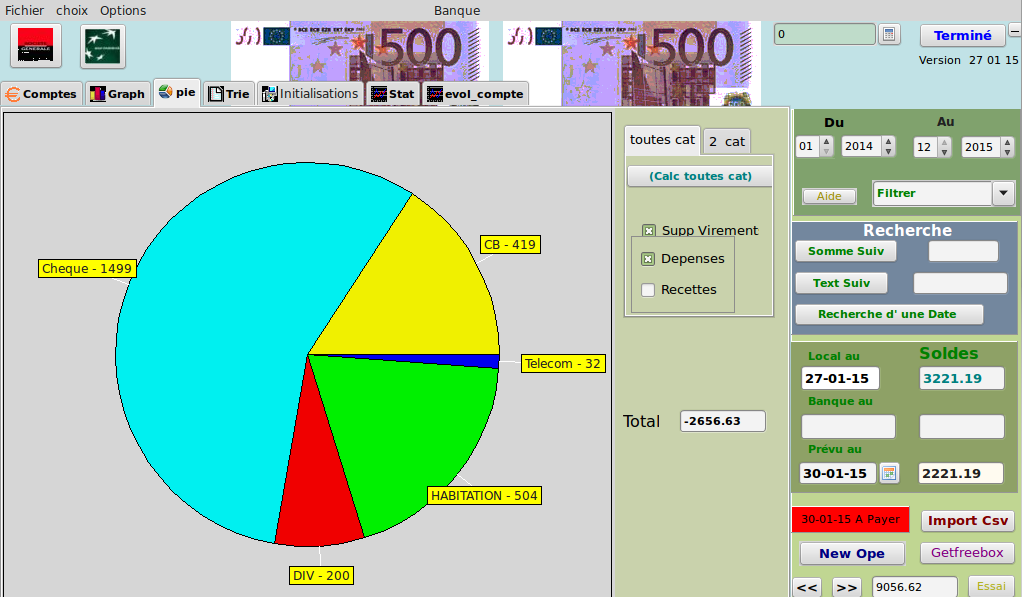Click the Société Générale bank logo icon

click(37, 46)
